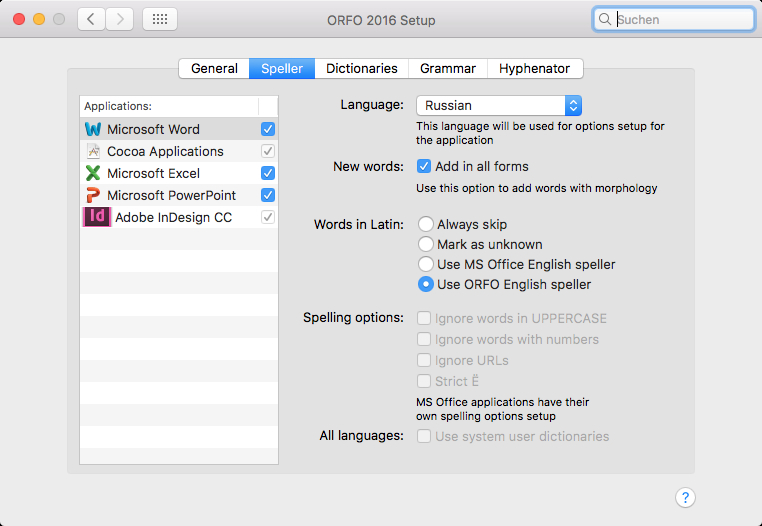
Task: Click the Suchen search field
Action: coord(681,19)
